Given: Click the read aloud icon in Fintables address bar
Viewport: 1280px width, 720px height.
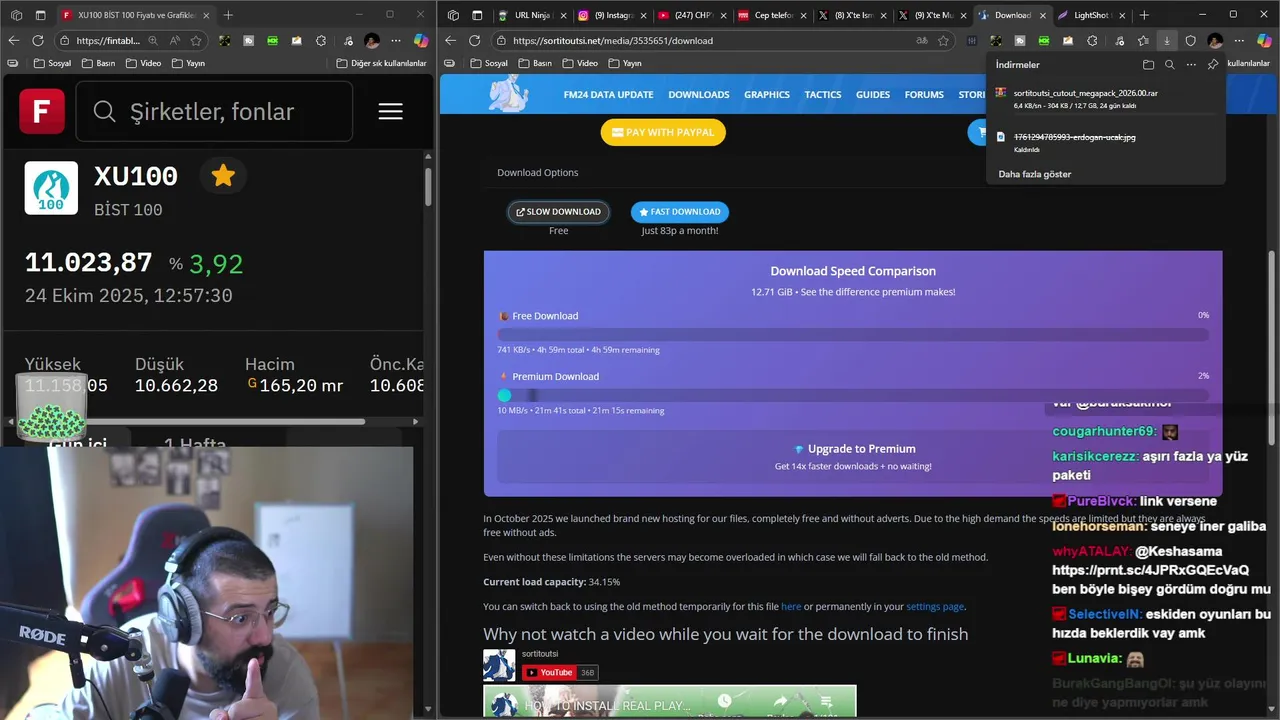Looking at the screenshot, I should tap(174, 41).
